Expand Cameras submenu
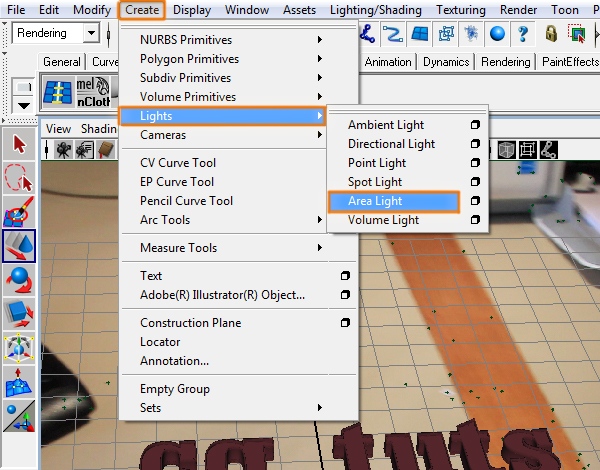 pyautogui.click(x=320, y=135)
